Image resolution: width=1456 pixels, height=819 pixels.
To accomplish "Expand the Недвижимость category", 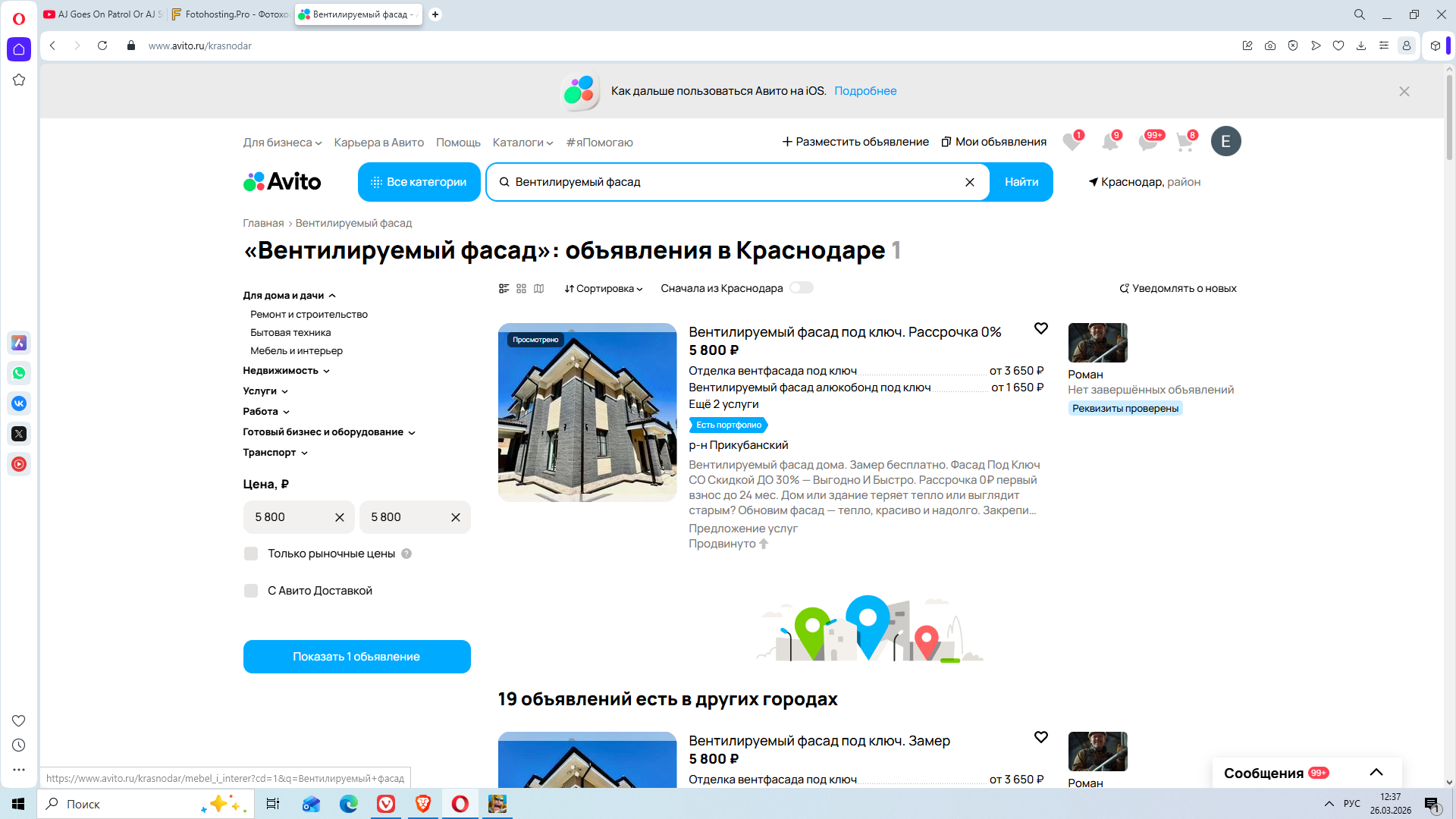I will pos(286,371).
